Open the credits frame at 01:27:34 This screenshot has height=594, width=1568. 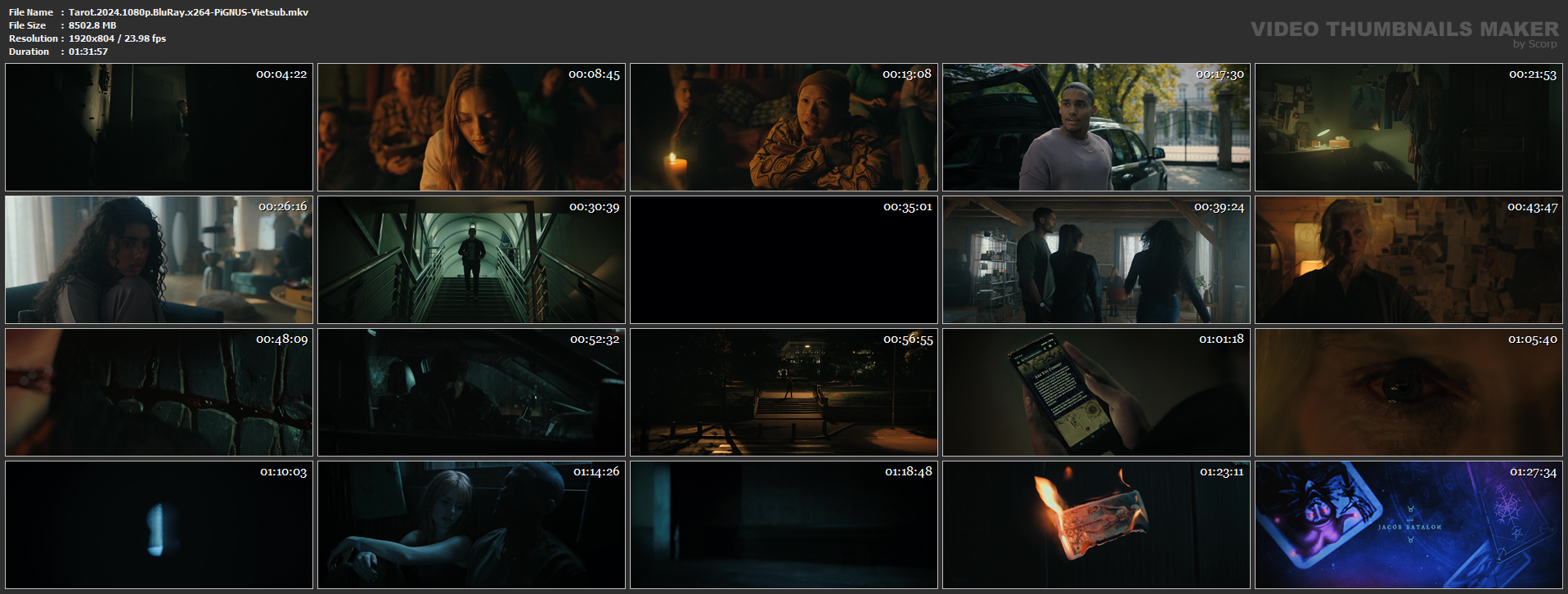pos(1409,524)
